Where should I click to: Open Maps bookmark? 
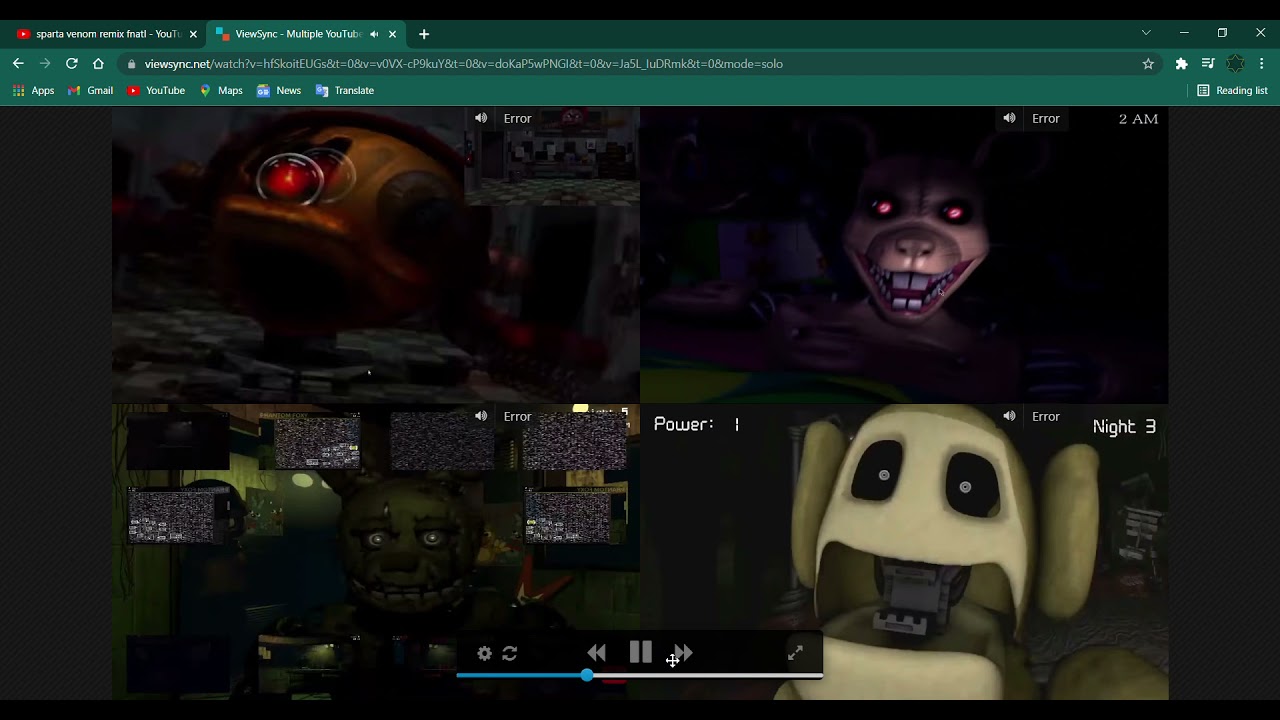[x=221, y=90]
